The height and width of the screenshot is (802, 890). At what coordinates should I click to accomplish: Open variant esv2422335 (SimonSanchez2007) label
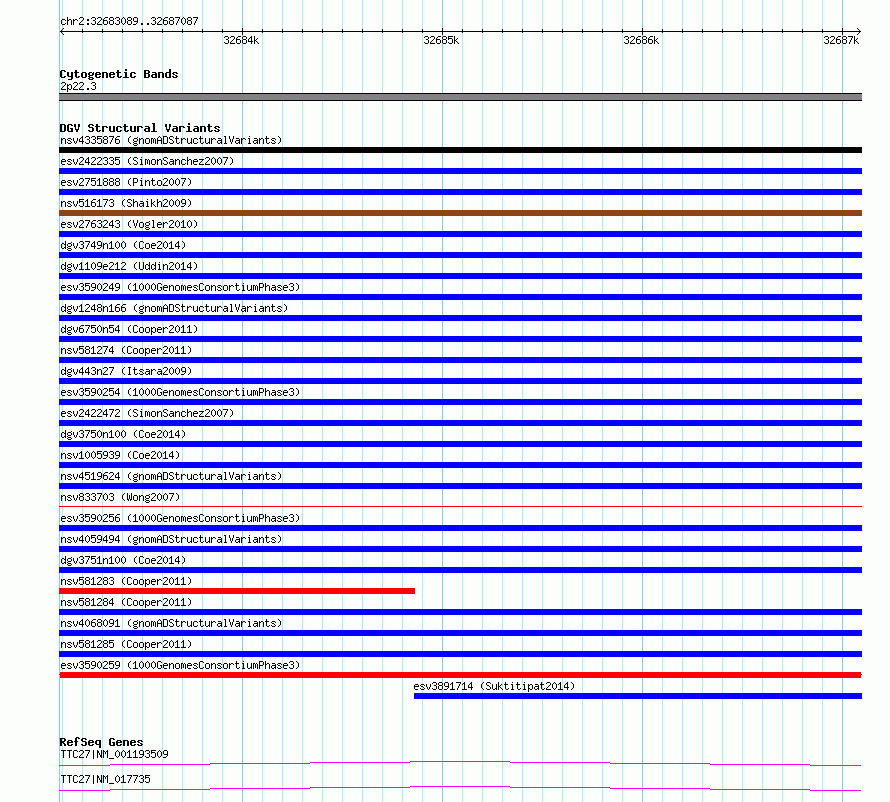tap(147, 161)
